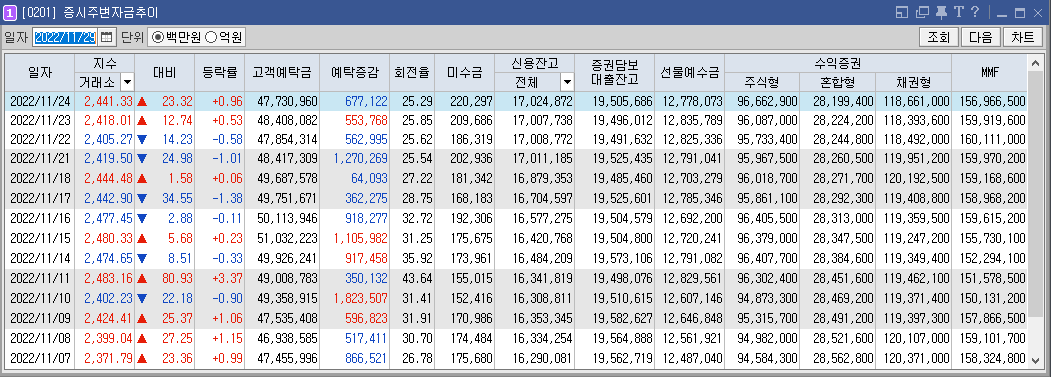Viewport: 1051px width, 377px height.
Task: Click deposit change value 1,270,269
Action: click(x=361, y=158)
